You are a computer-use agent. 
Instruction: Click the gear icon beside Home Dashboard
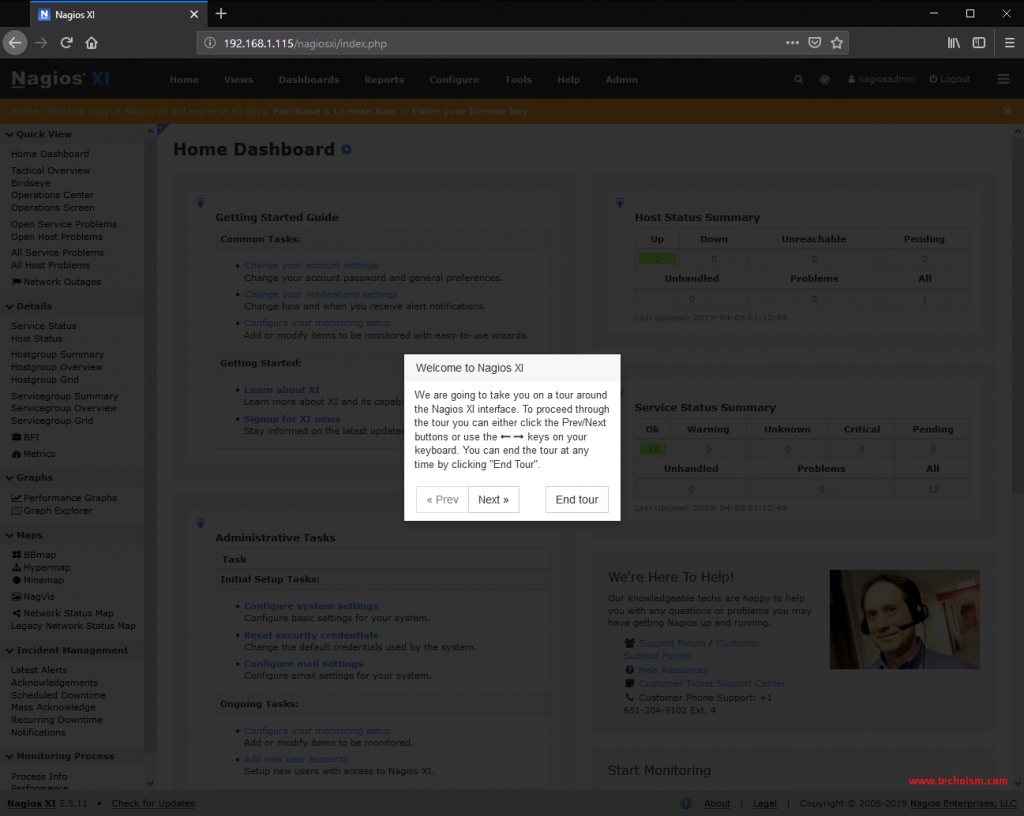347,149
